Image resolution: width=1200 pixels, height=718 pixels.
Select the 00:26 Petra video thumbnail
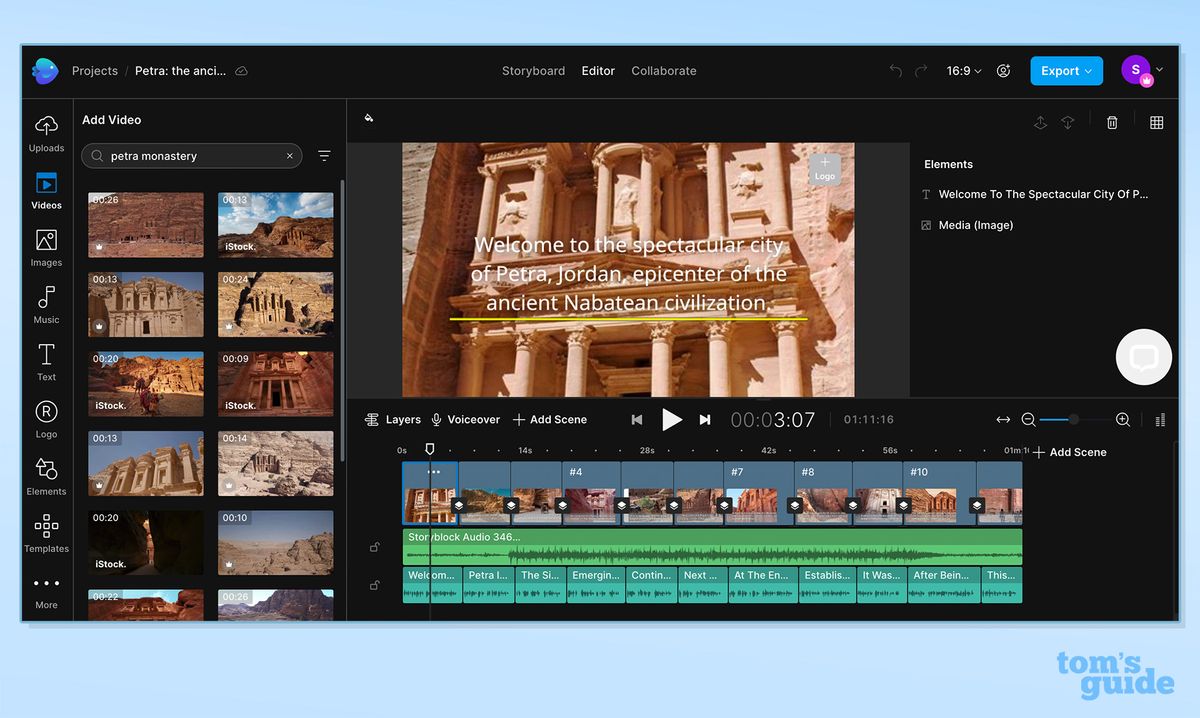point(145,224)
